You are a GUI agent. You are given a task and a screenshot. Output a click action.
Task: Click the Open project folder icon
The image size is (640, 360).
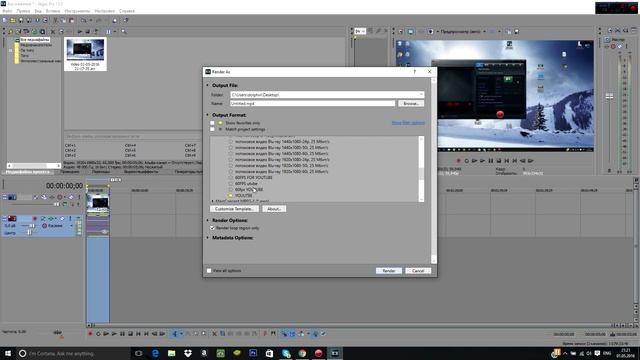(13, 20)
